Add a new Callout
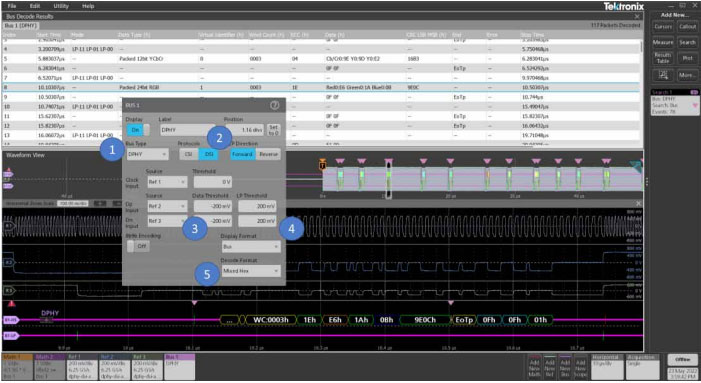 688,27
